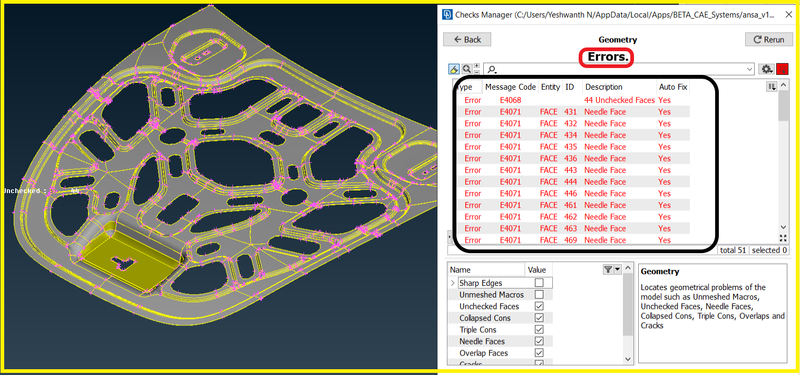Click the filter funnel icon in options panel
The width and height of the screenshot is (800, 375).
pyautogui.click(x=608, y=270)
